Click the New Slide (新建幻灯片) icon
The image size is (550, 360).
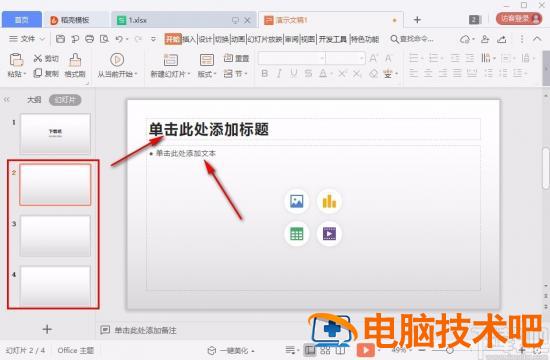[171, 60]
